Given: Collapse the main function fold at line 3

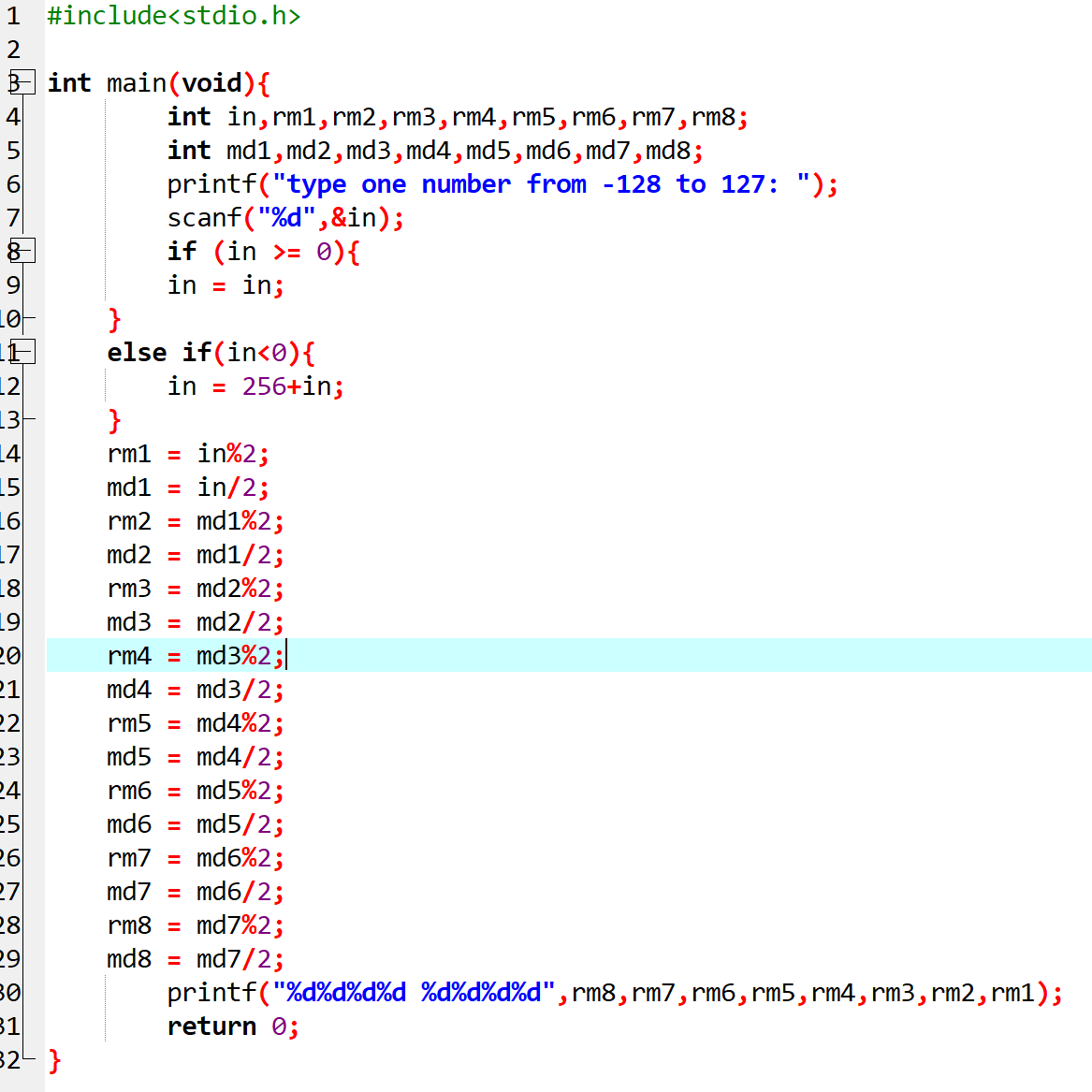Looking at the screenshot, I should click(22, 82).
